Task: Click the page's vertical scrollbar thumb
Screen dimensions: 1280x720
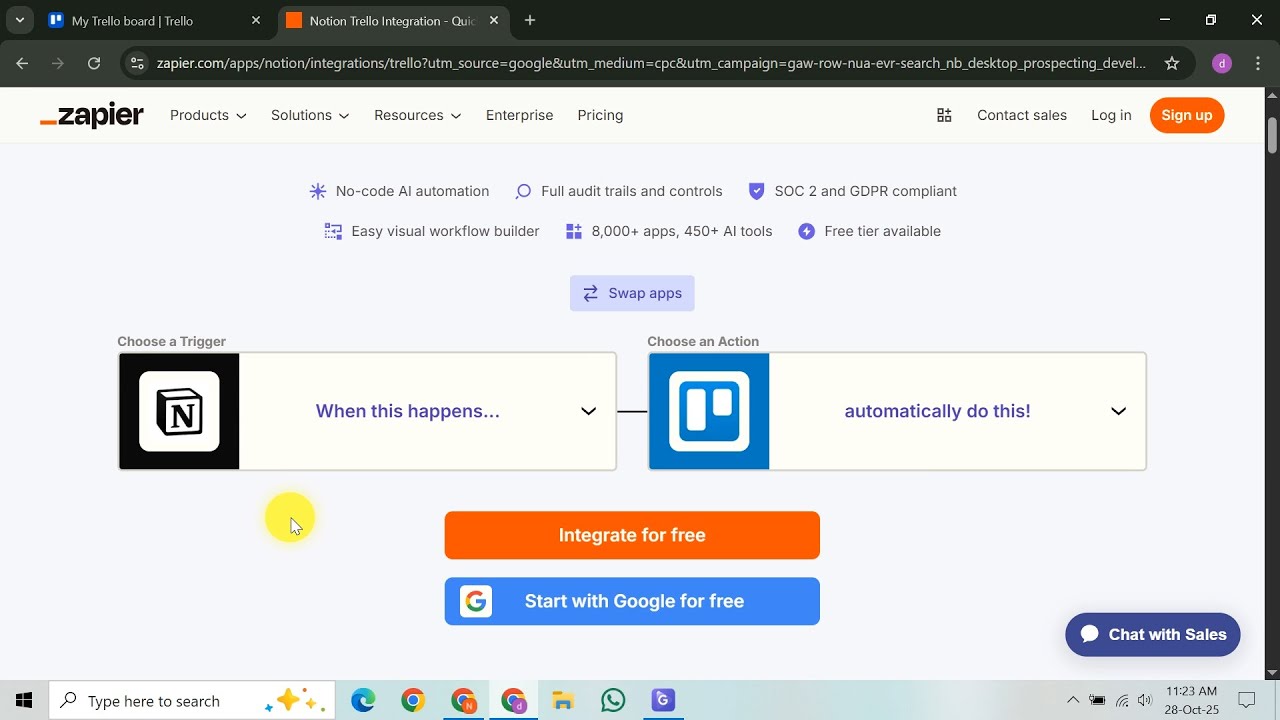Action: (x=1272, y=135)
